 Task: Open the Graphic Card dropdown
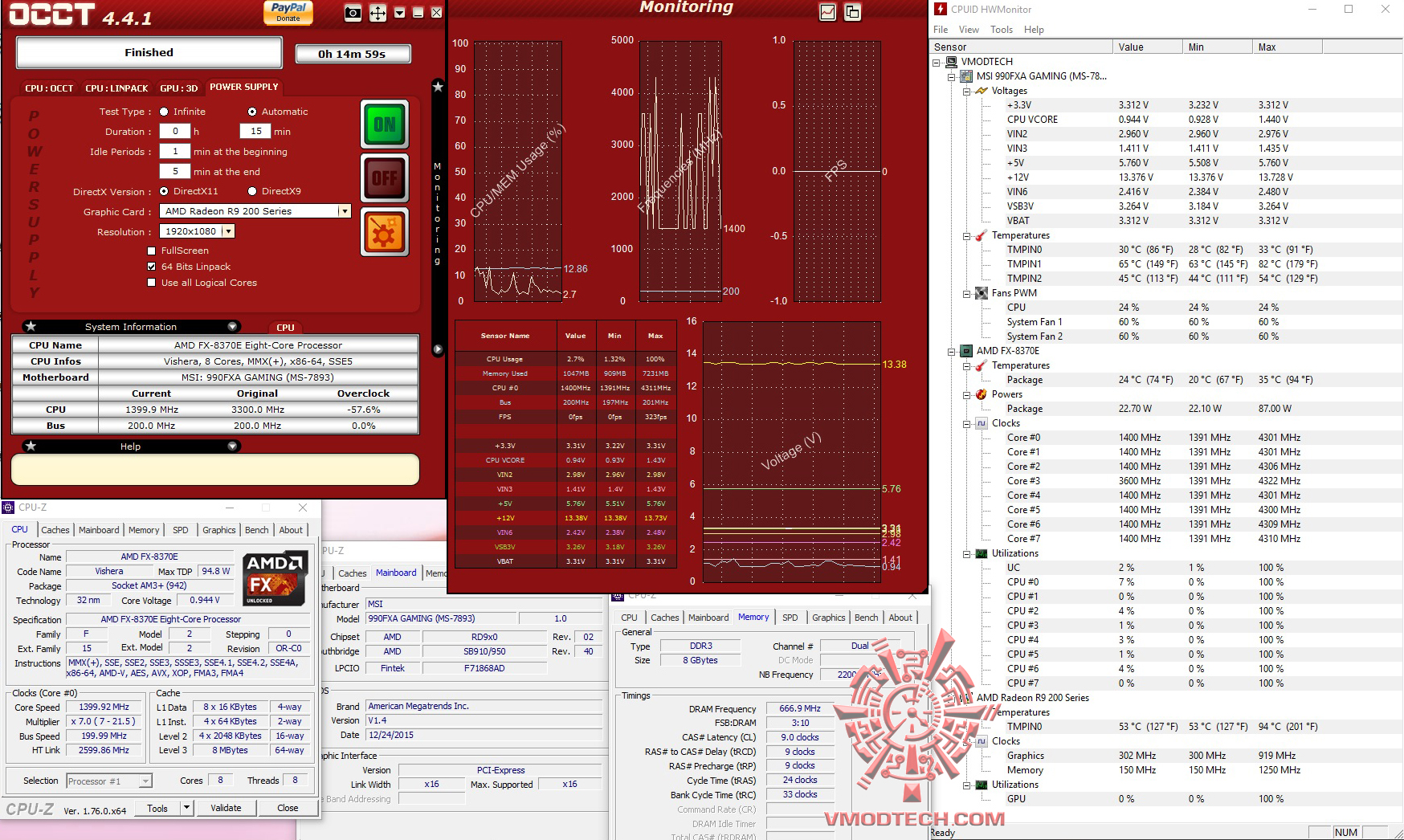345,211
